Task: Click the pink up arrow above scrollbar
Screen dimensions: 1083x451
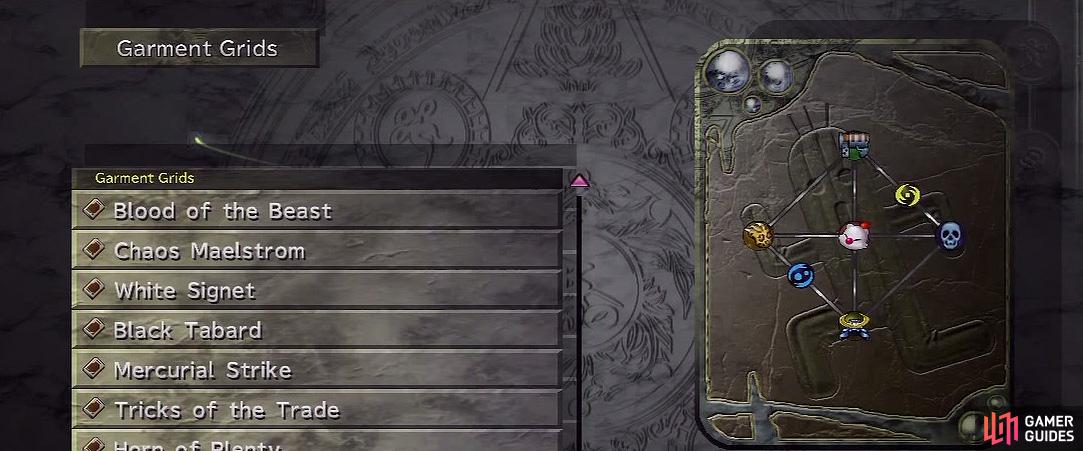Action: coord(579,182)
